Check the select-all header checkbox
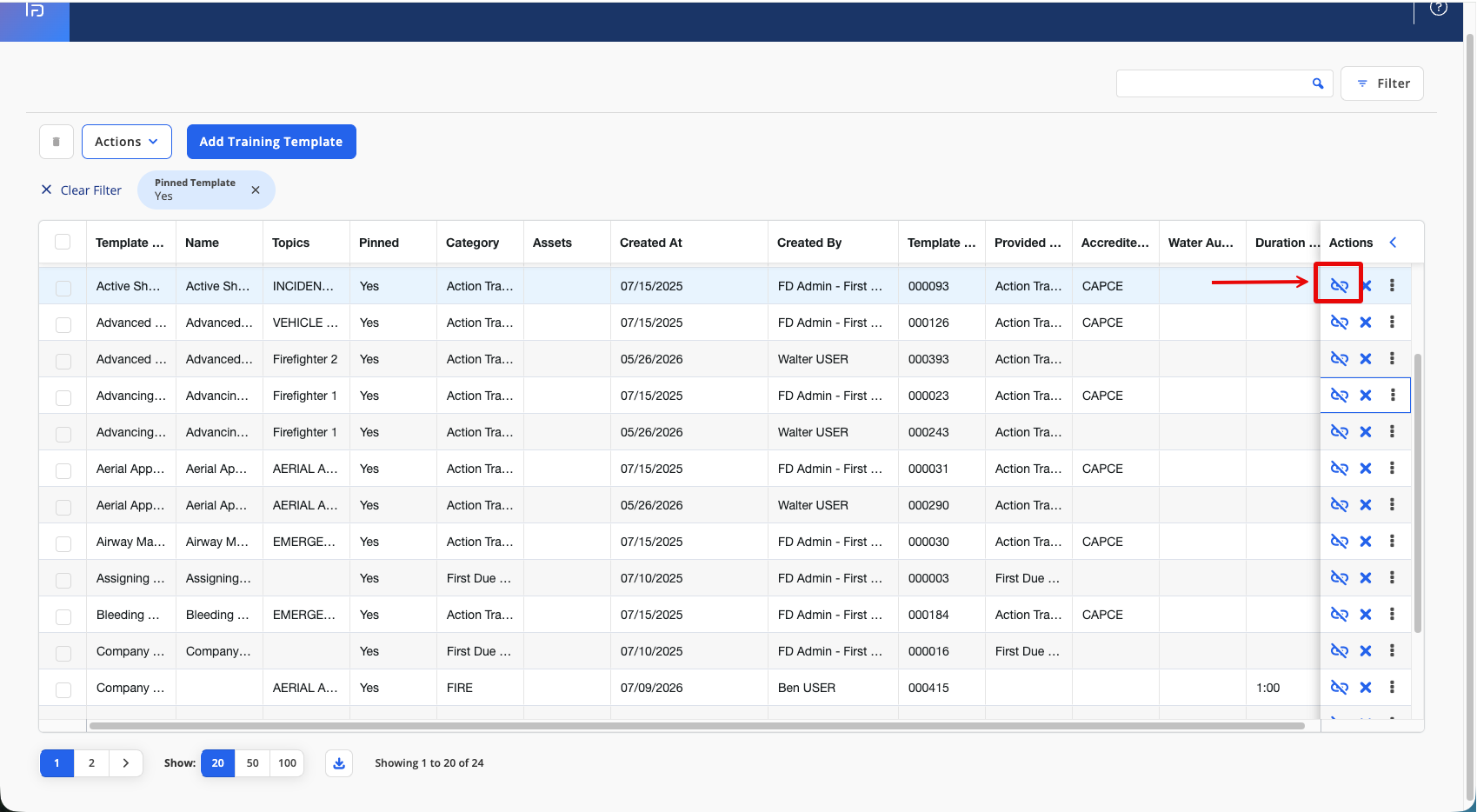This screenshot has width=1477, height=812. [x=63, y=242]
